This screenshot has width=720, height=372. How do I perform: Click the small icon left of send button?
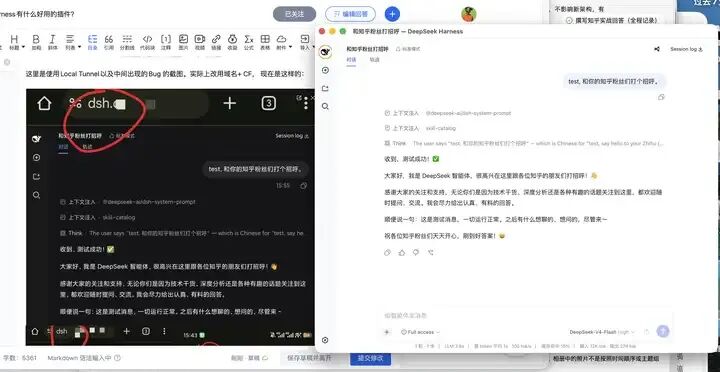pyautogui.click(x=647, y=332)
